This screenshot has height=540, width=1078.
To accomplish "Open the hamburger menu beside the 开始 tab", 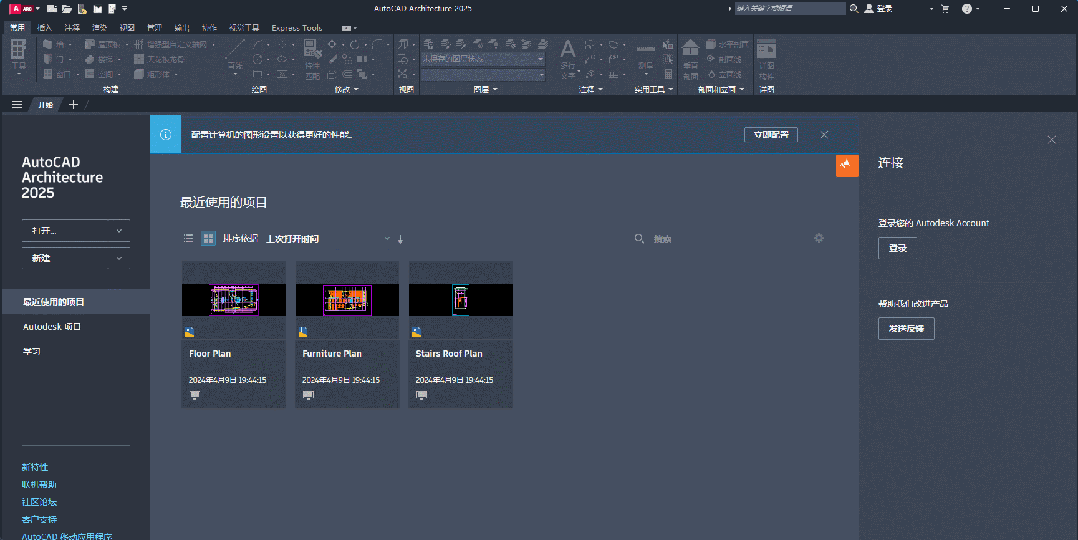I will (x=16, y=105).
